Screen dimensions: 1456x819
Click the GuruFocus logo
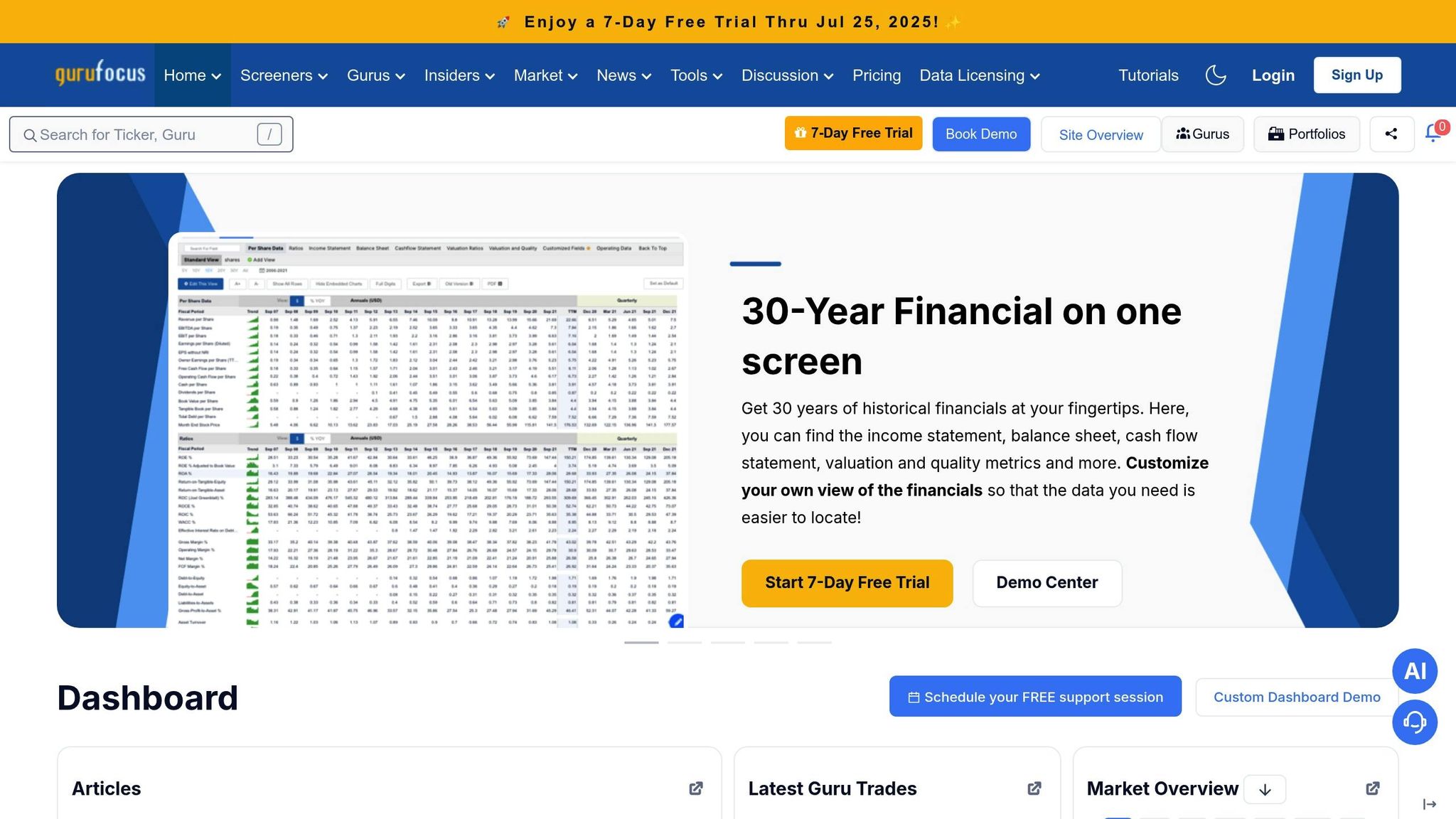coord(100,73)
